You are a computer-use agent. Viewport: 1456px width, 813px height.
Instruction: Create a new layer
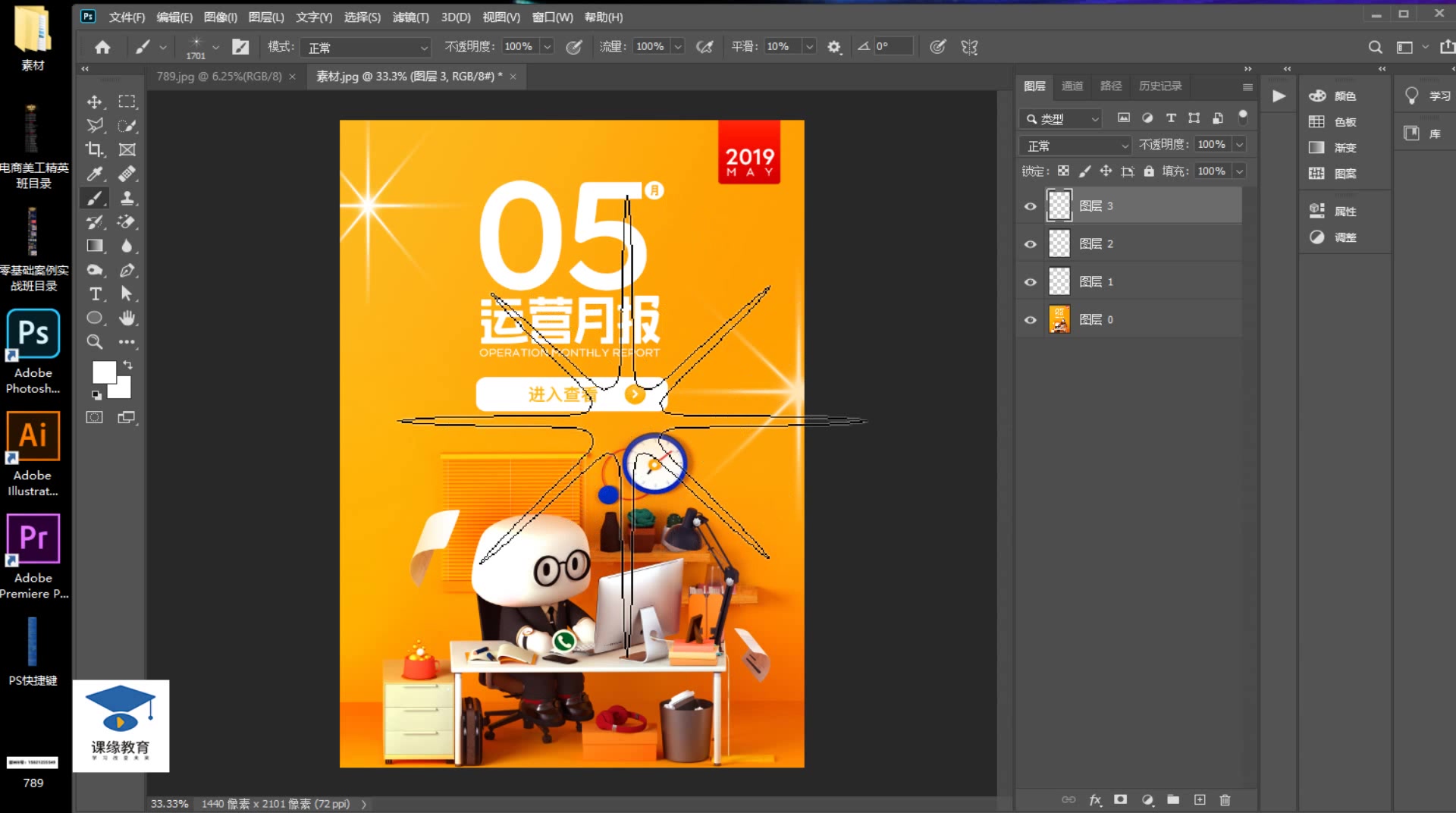tap(1200, 799)
